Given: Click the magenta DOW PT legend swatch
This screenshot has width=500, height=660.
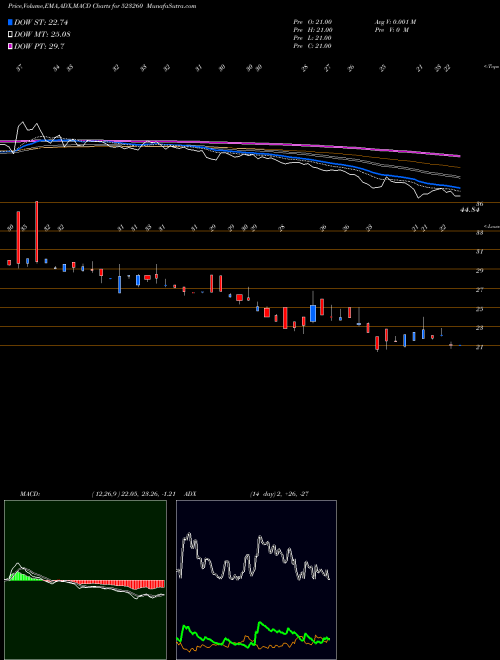Looking at the screenshot, I should [10, 46].
